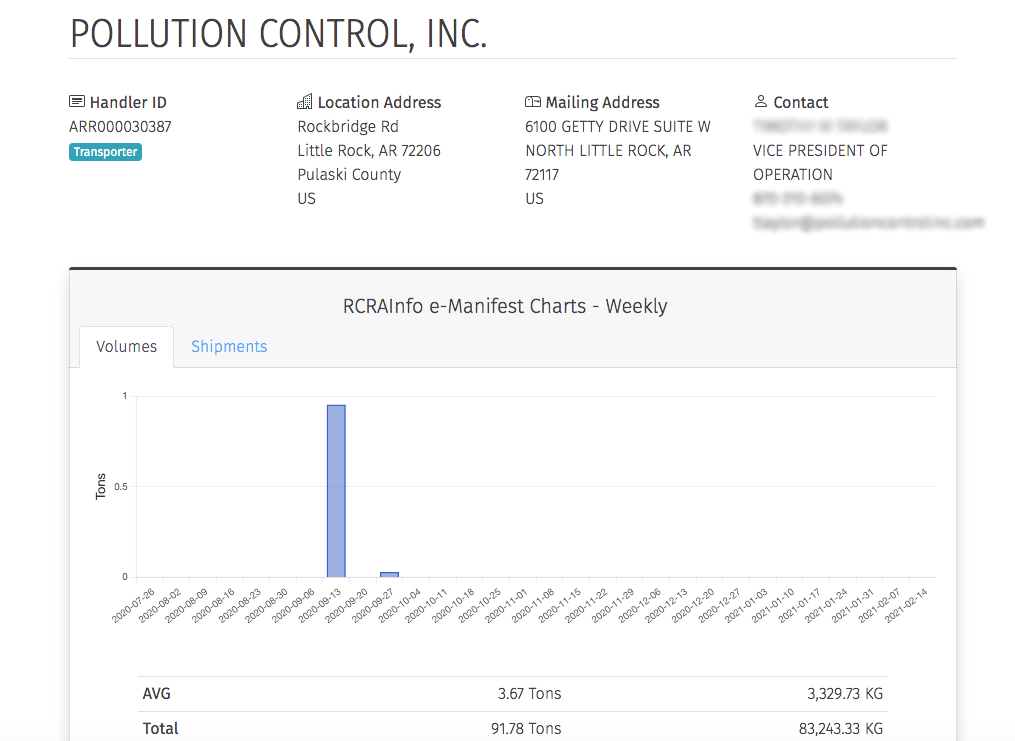Click the Rockbridge Rd address line

point(348,127)
